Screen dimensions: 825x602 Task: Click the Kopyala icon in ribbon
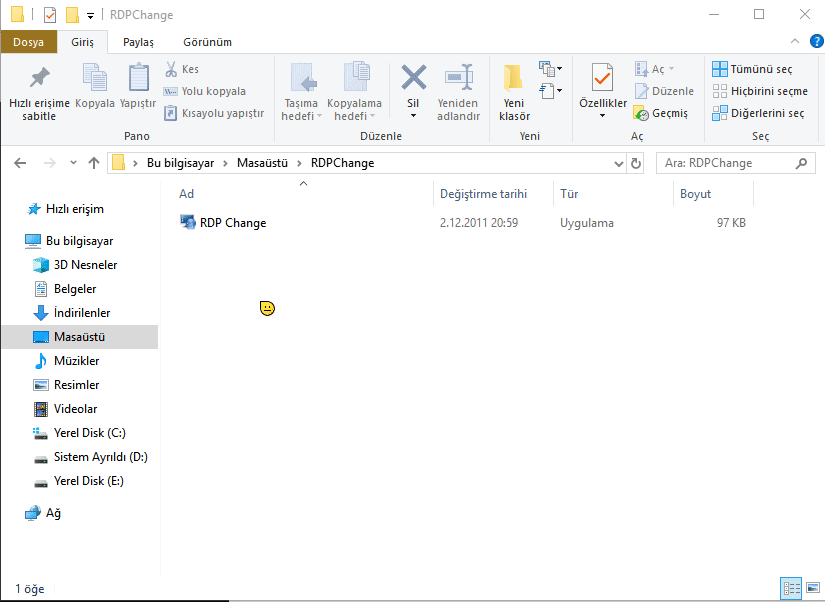(95, 78)
